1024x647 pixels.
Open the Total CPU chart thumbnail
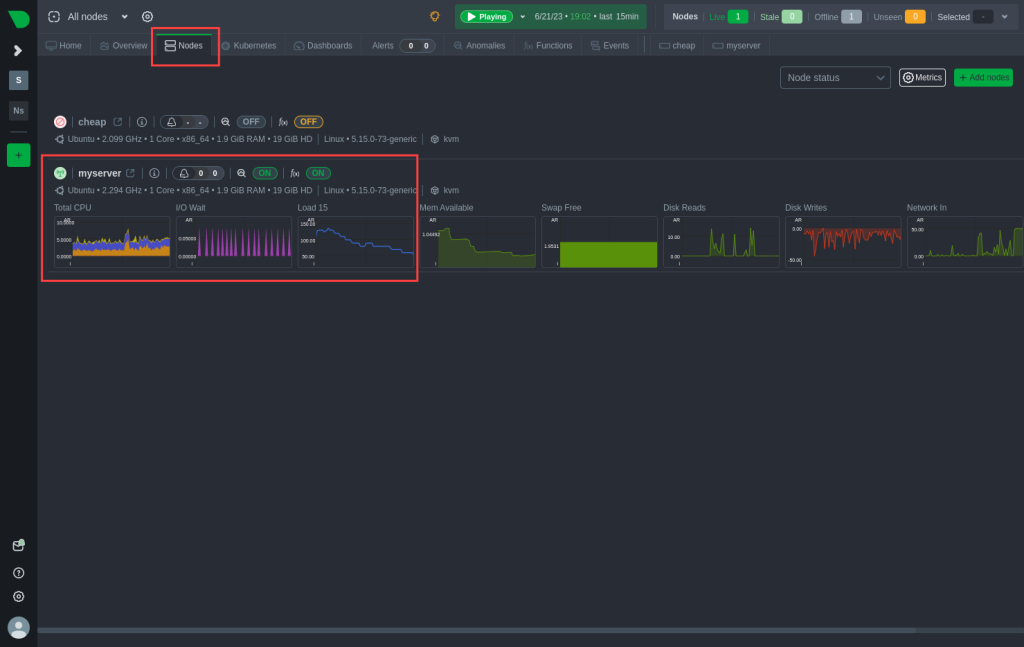click(x=112, y=242)
